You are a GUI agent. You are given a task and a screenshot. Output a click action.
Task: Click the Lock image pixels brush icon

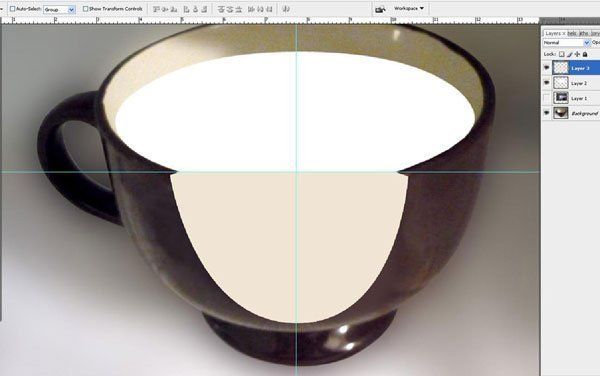pos(569,54)
